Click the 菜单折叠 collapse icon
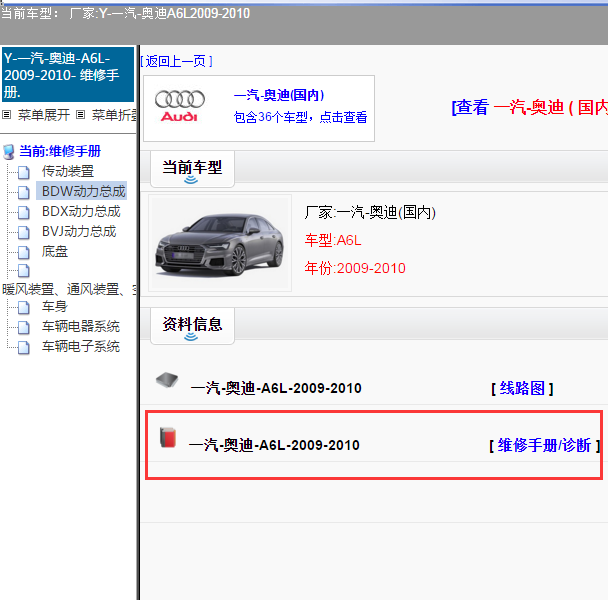This screenshot has width=608, height=600. (80, 114)
